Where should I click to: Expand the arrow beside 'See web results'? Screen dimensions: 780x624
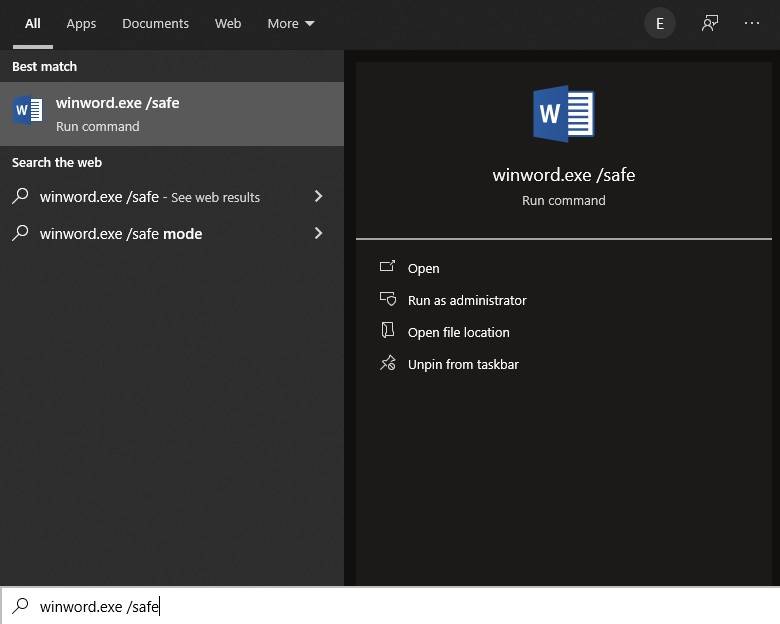coord(318,197)
